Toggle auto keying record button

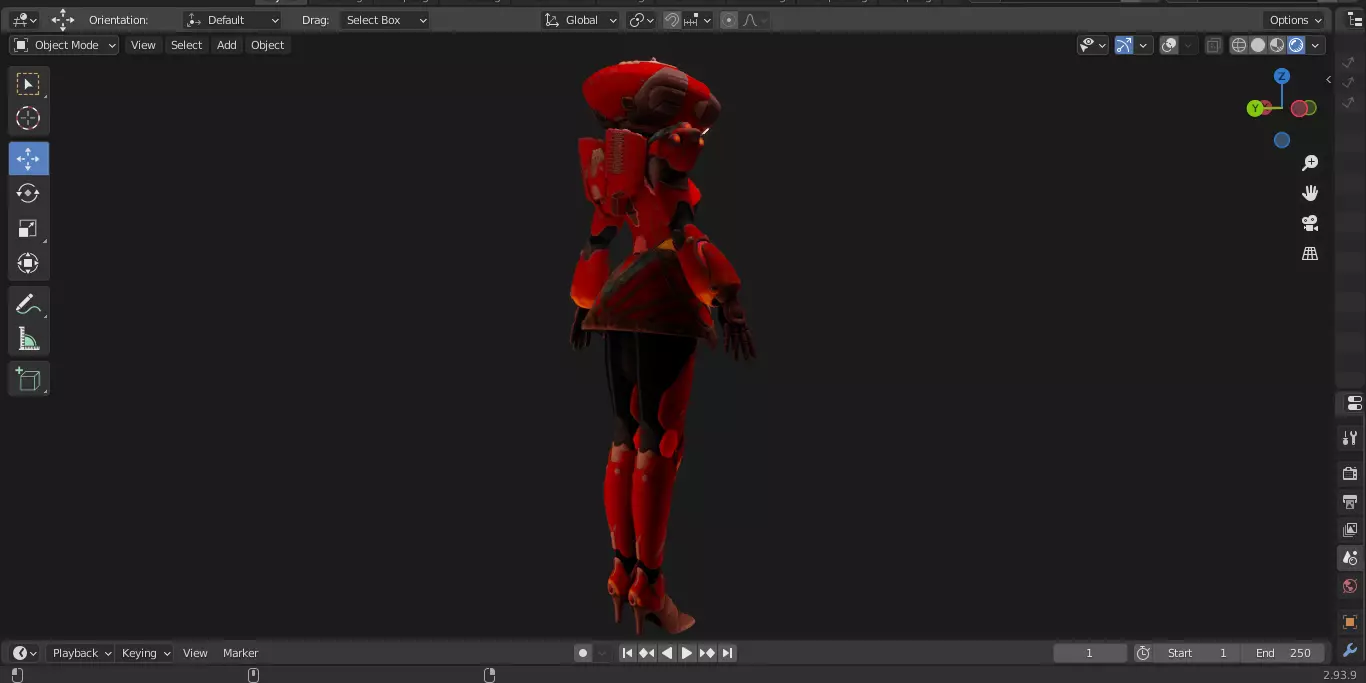pos(583,653)
